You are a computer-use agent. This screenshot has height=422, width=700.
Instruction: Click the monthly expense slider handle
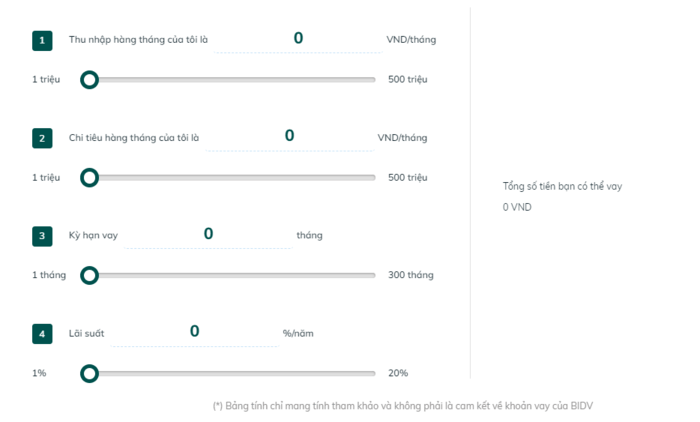click(x=89, y=178)
